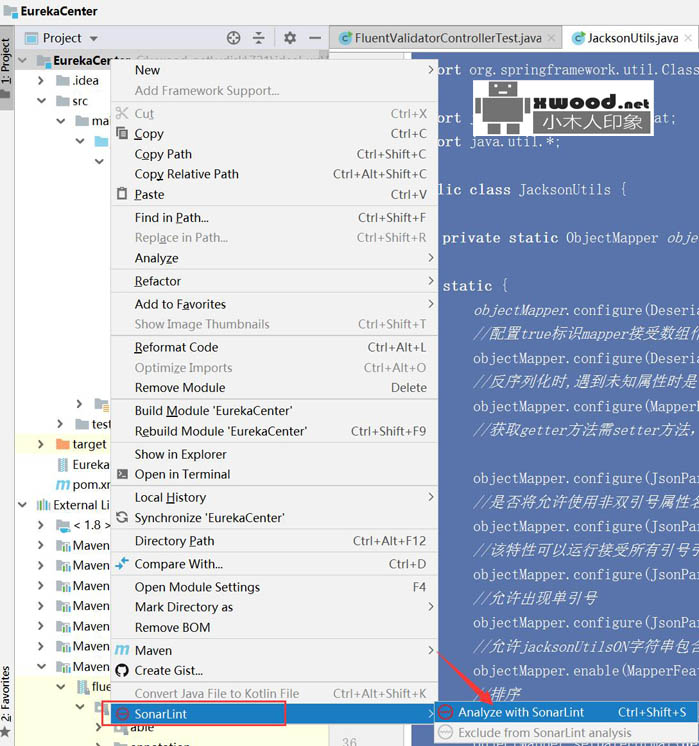Screen dimensions: 699x746
Task: Open the New submenu arrow
Action: pyautogui.click(x=431, y=70)
